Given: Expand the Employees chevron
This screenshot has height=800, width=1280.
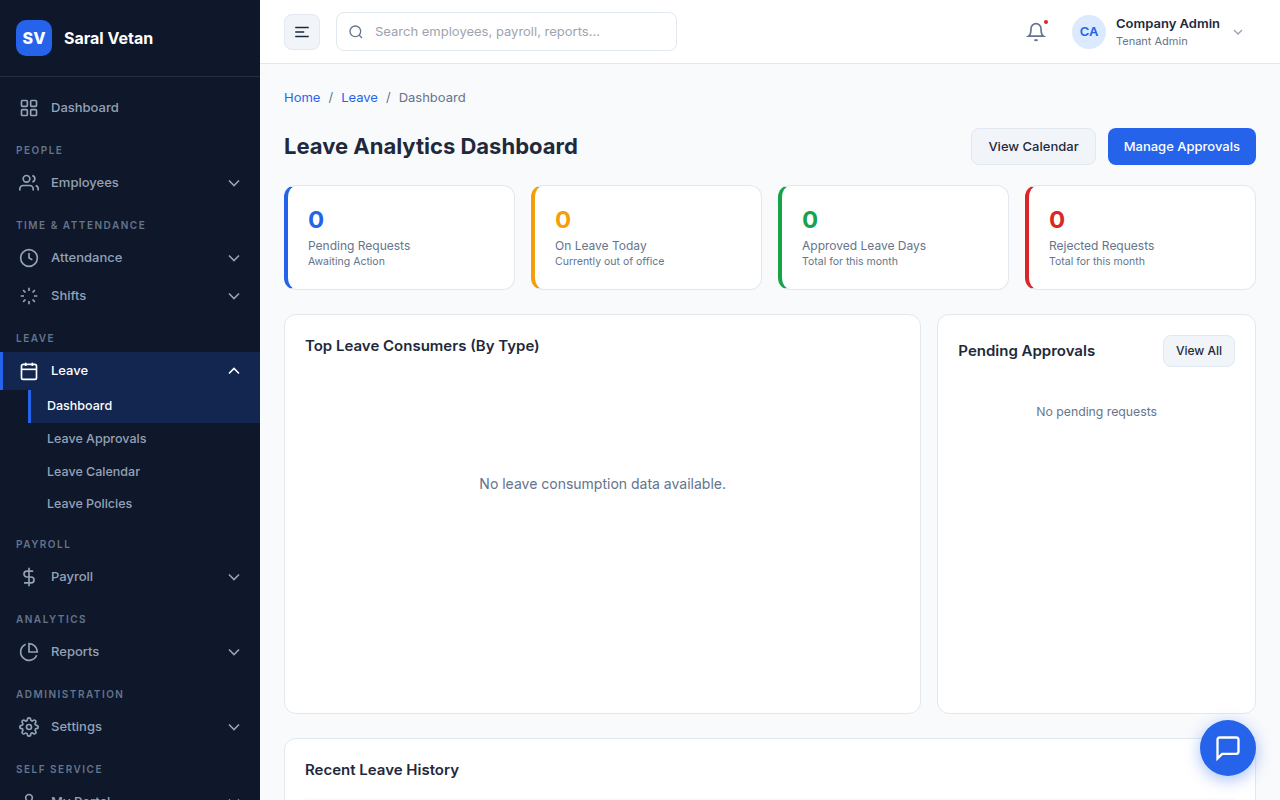Looking at the screenshot, I should [x=234, y=183].
